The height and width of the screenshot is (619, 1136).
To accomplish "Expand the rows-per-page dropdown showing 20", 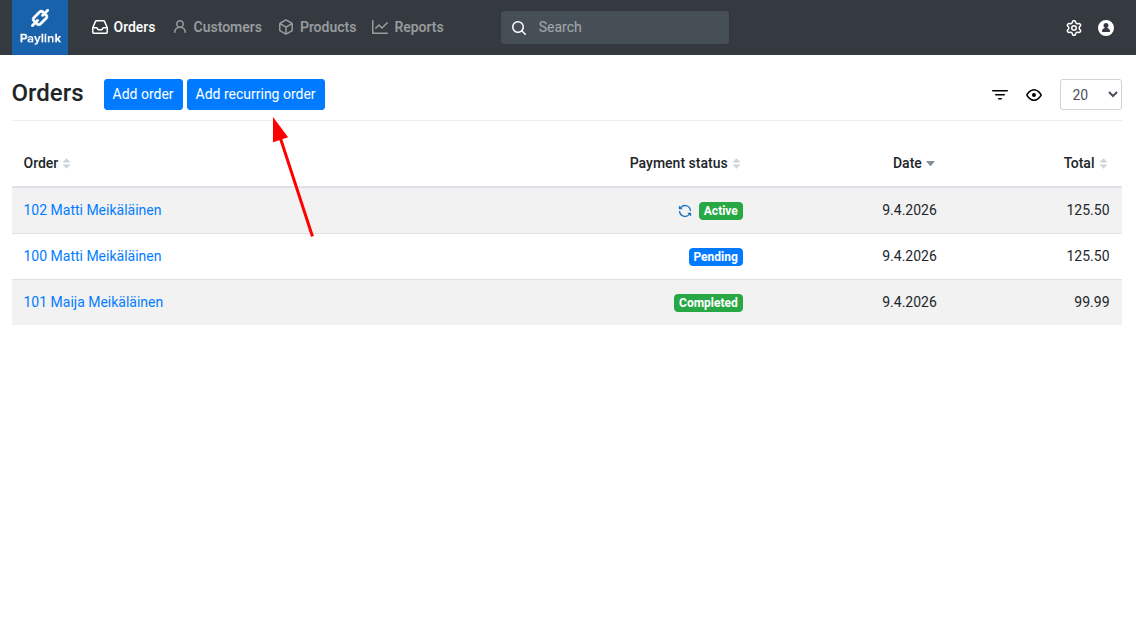I will 1090,95.
